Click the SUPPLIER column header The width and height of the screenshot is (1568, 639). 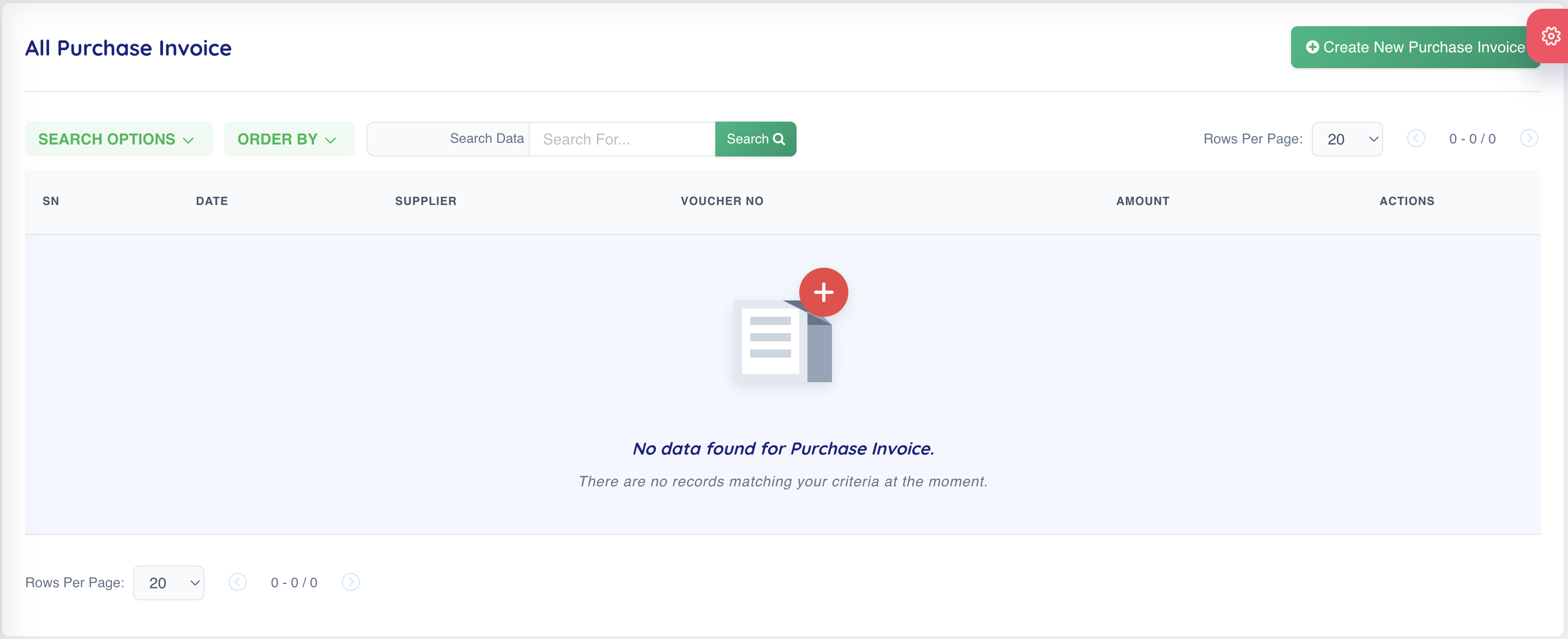(425, 201)
